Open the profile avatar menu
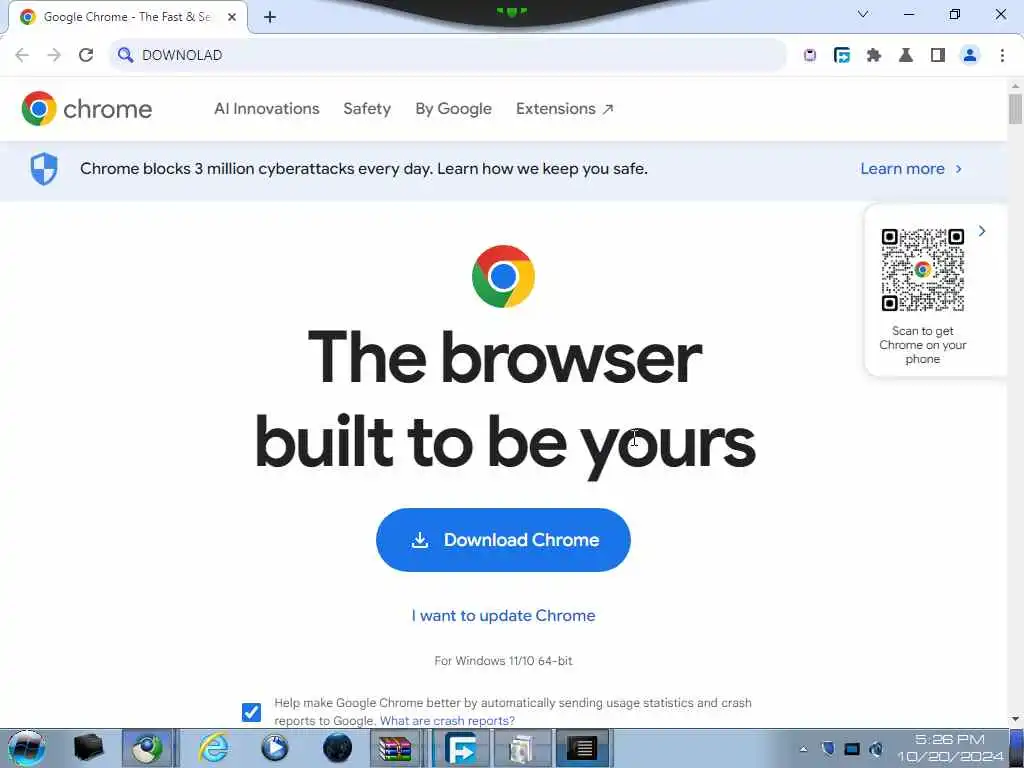The height and width of the screenshot is (768, 1024). click(x=970, y=56)
